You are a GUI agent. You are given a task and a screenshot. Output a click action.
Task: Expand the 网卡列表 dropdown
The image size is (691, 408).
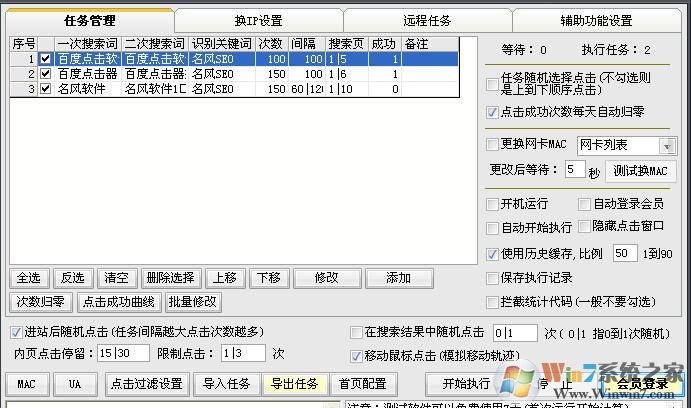(667, 146)
